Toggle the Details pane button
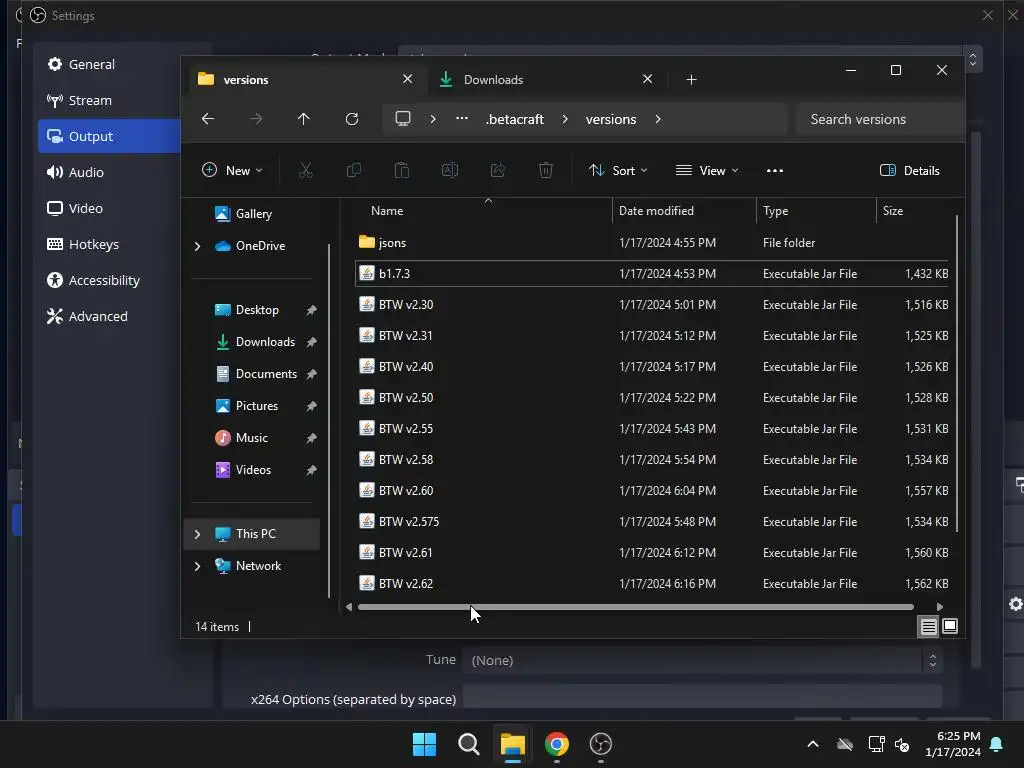Screen dimensions: 1024x768 pyautogui.click(x=909, y=170)
